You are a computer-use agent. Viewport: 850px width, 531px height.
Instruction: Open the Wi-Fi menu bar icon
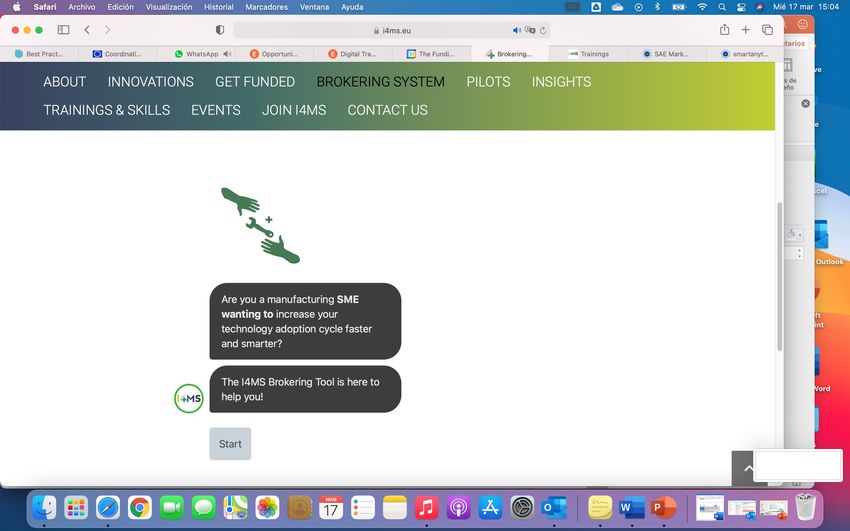coord(702,7)
